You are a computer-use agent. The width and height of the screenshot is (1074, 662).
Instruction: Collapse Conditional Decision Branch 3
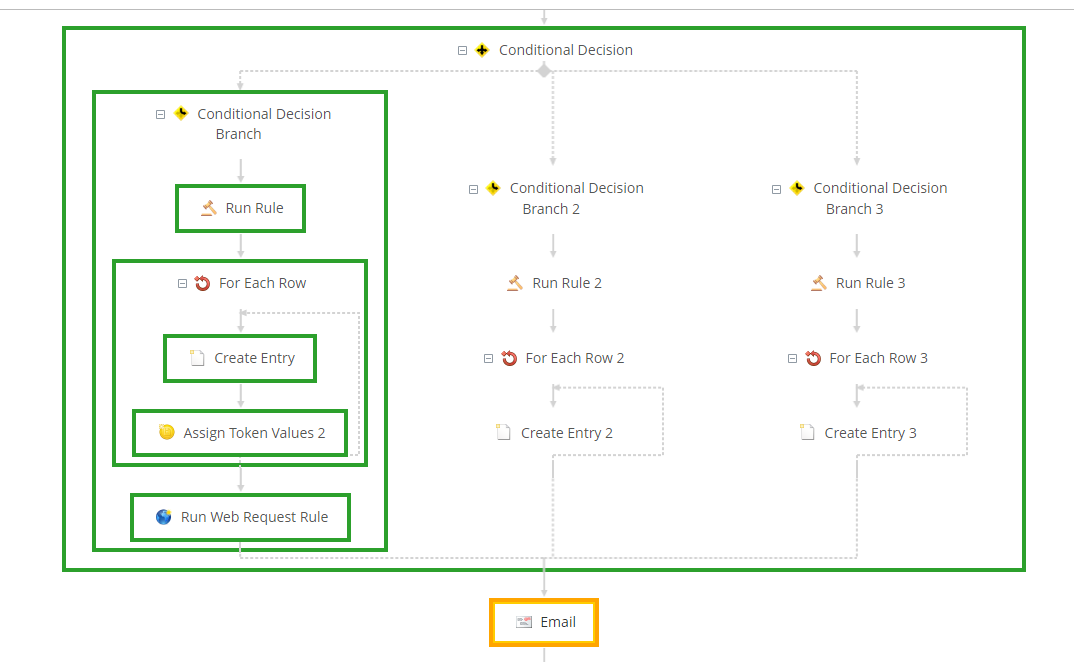[776, 188]
